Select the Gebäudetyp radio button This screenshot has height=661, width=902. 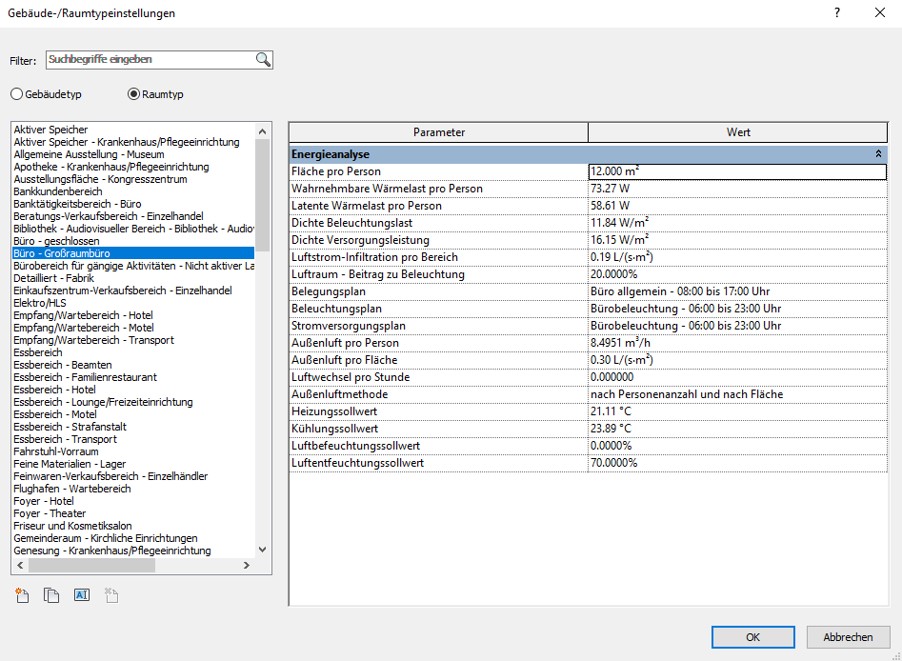[x=16, y=94]
